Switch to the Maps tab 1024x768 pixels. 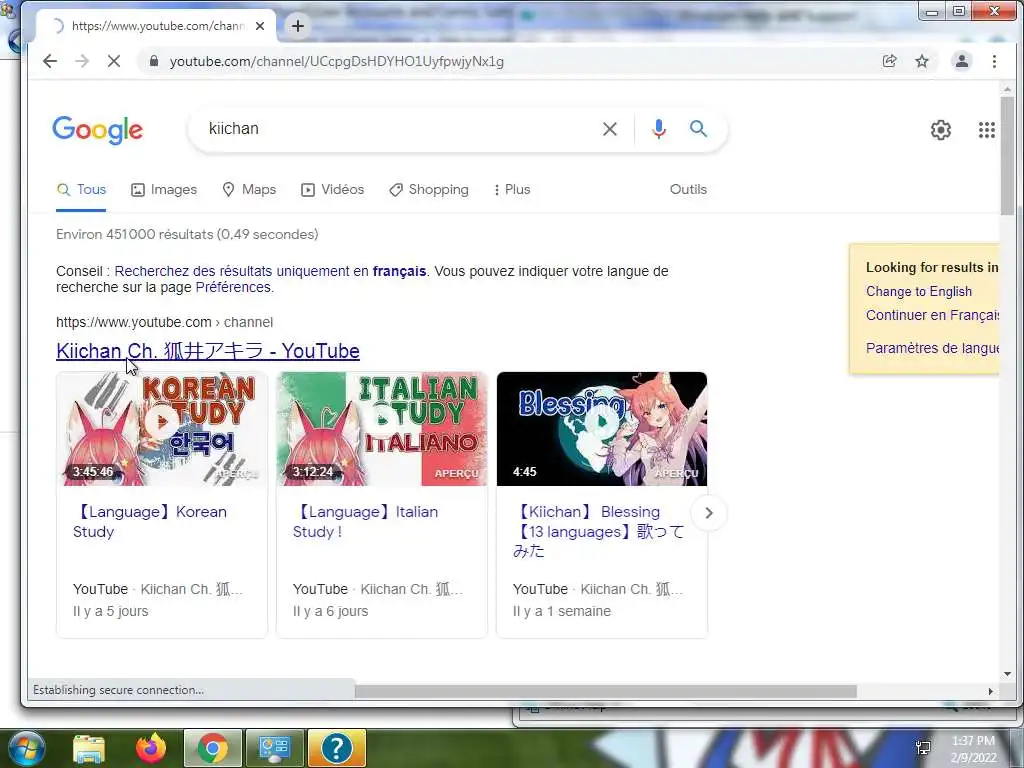click(x=249, y=190)
